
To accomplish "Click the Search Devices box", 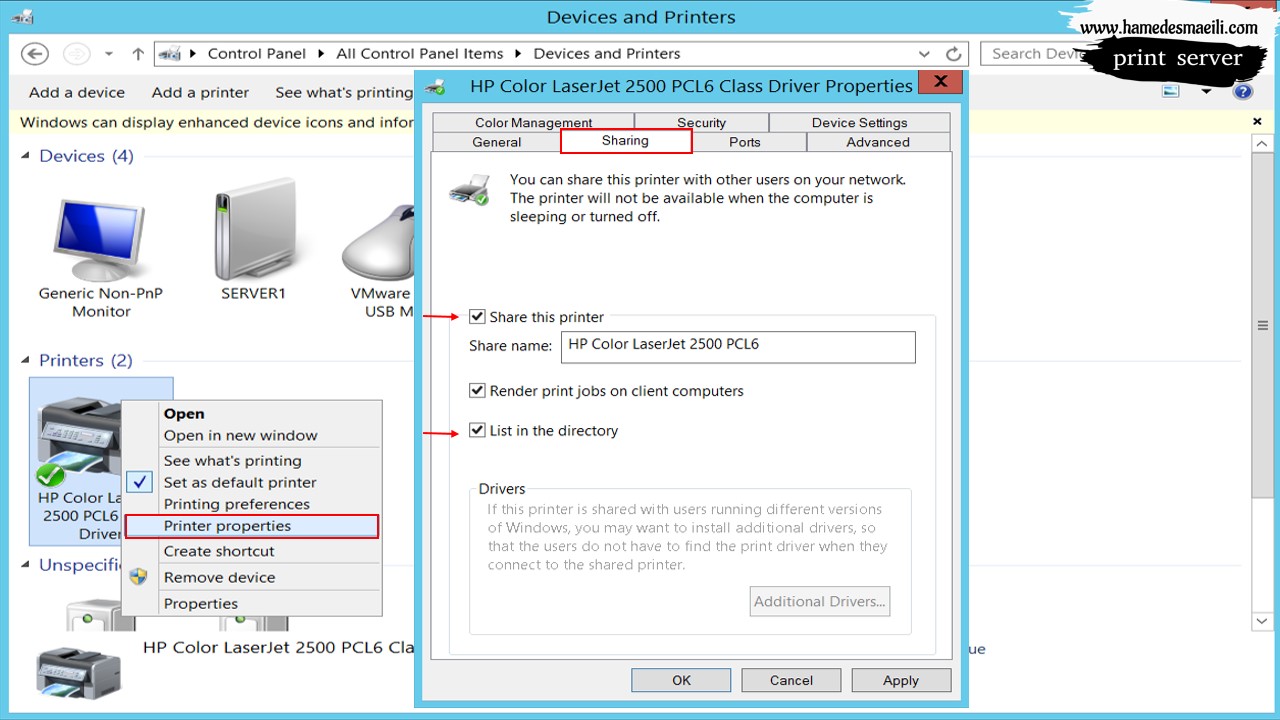I will point(1035,54).
